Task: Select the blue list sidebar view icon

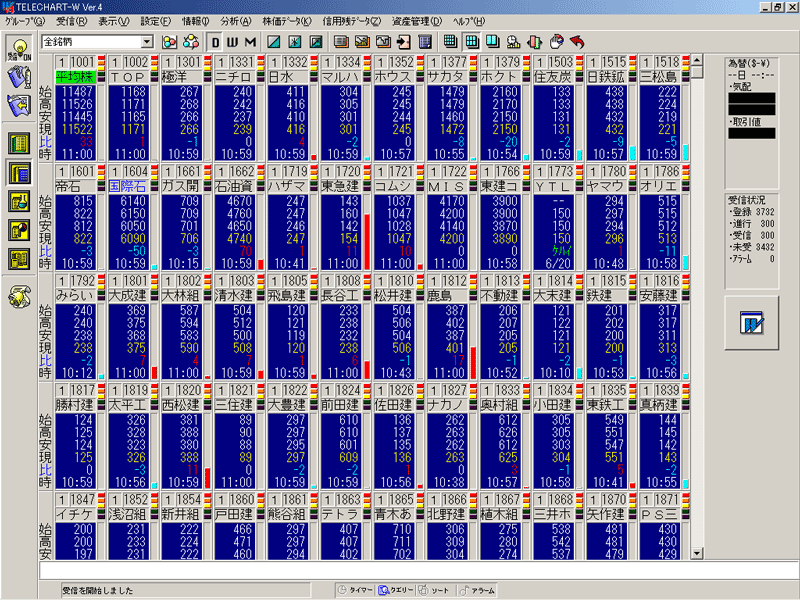Action: point(19,173)
